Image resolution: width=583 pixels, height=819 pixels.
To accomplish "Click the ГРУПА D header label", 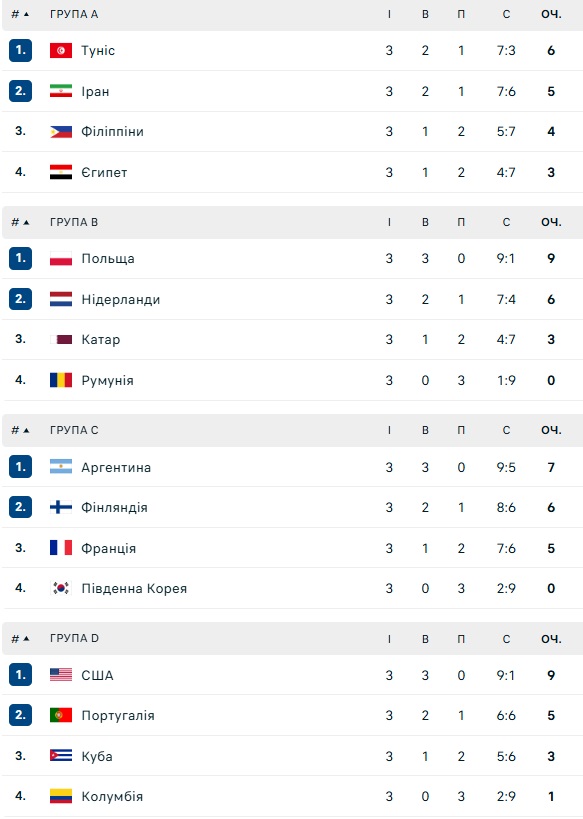I will tap(74, 638).
